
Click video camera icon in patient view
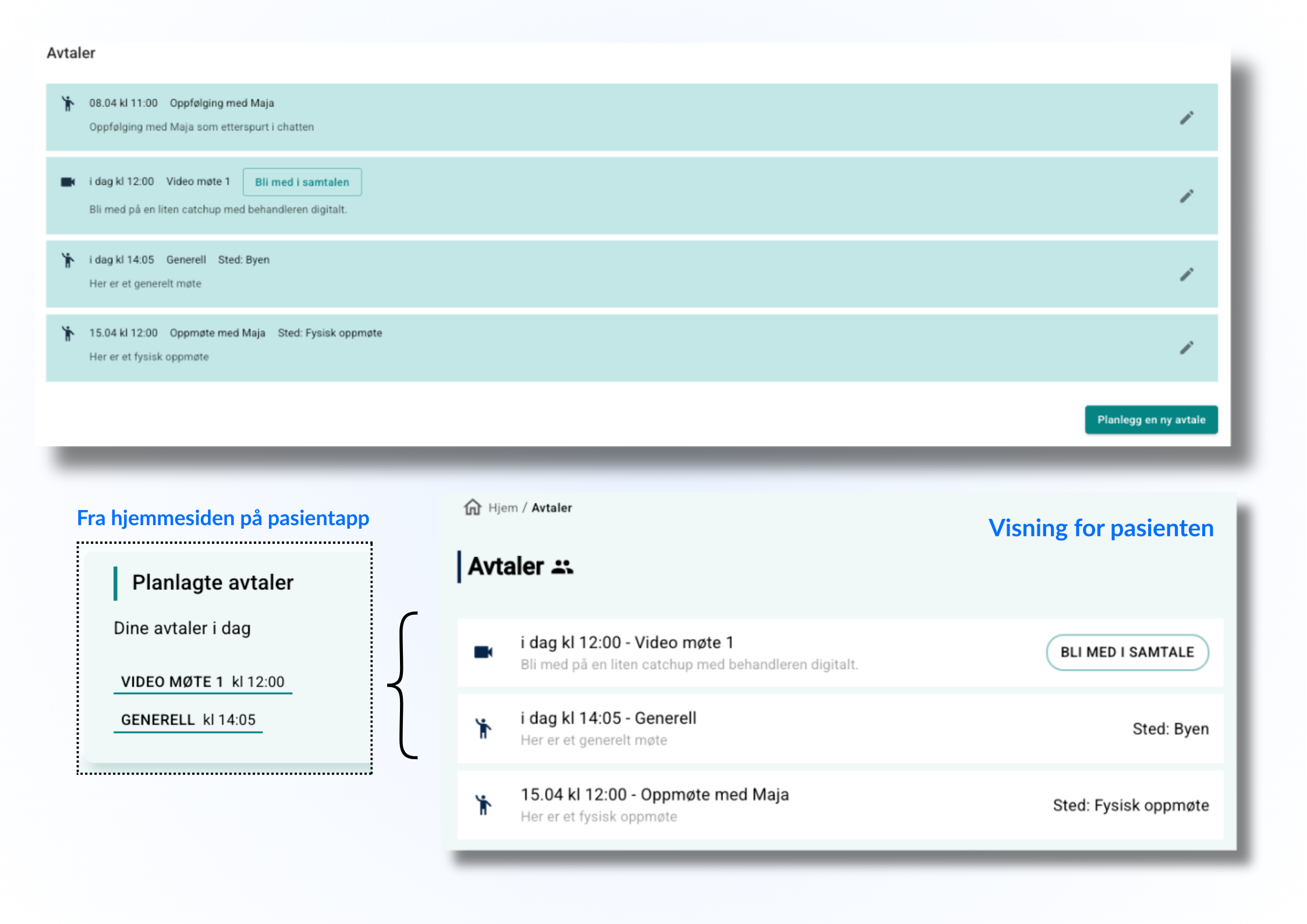click(x=483, y=652)
